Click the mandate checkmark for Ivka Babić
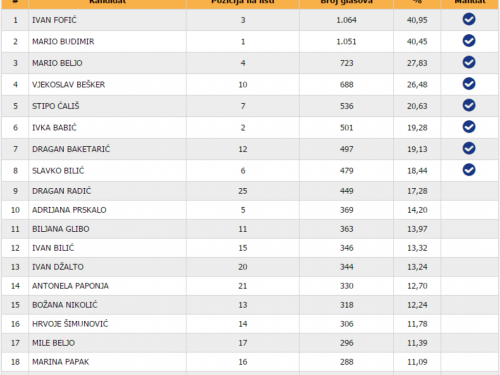This screenshot has height=375, width=500. tap(469, 127)
